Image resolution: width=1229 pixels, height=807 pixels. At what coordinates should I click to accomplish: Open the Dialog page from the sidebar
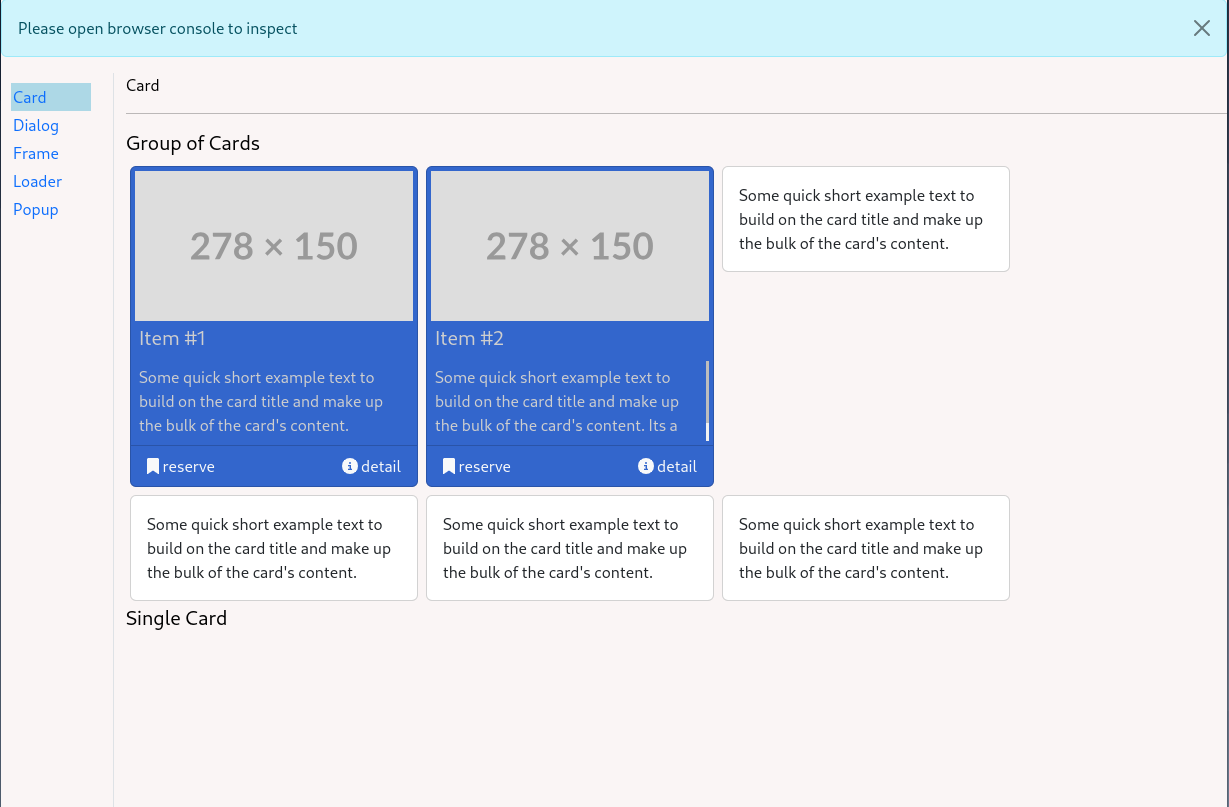36,125
